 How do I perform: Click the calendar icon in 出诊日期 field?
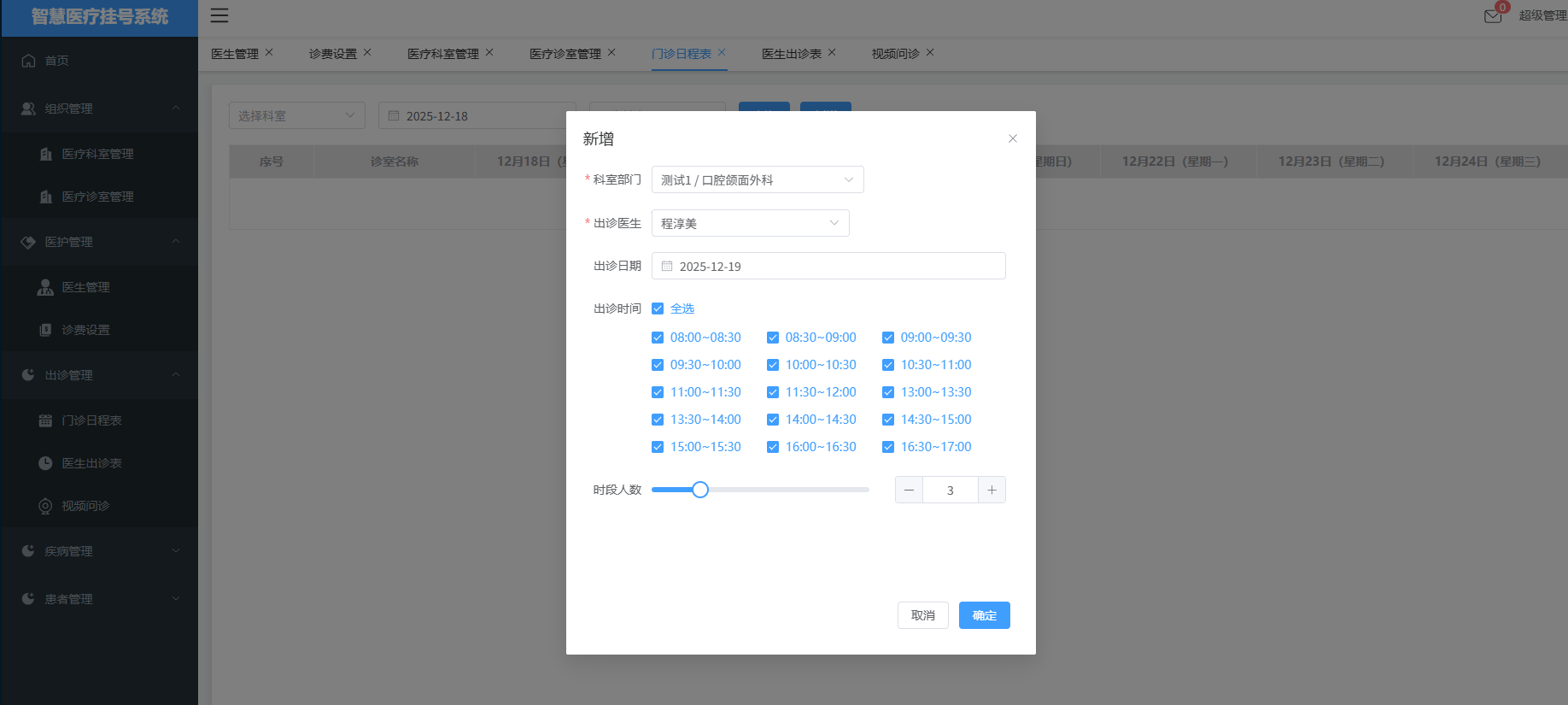(x=667, y=266)
